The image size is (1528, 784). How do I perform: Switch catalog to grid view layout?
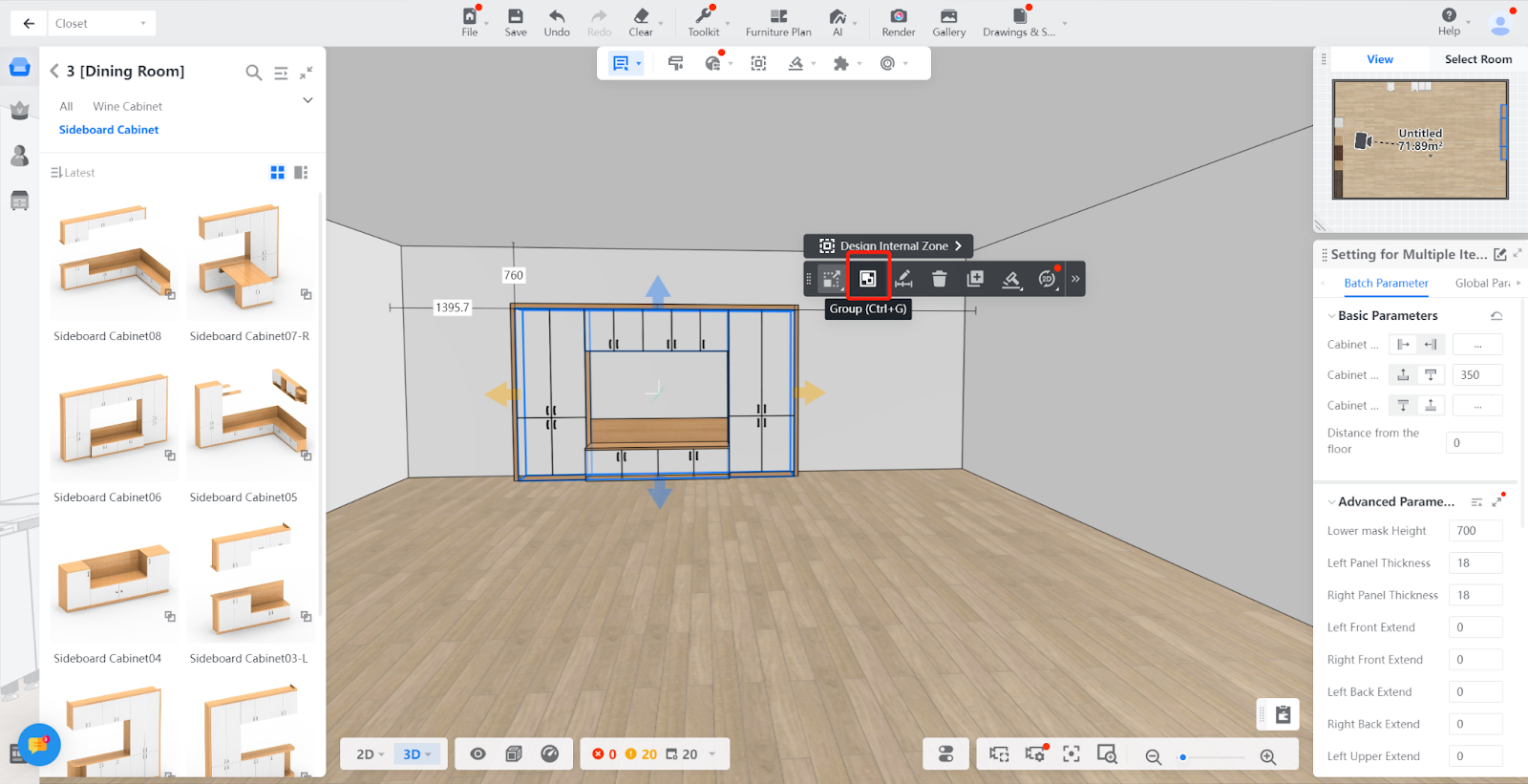[277, 173]
